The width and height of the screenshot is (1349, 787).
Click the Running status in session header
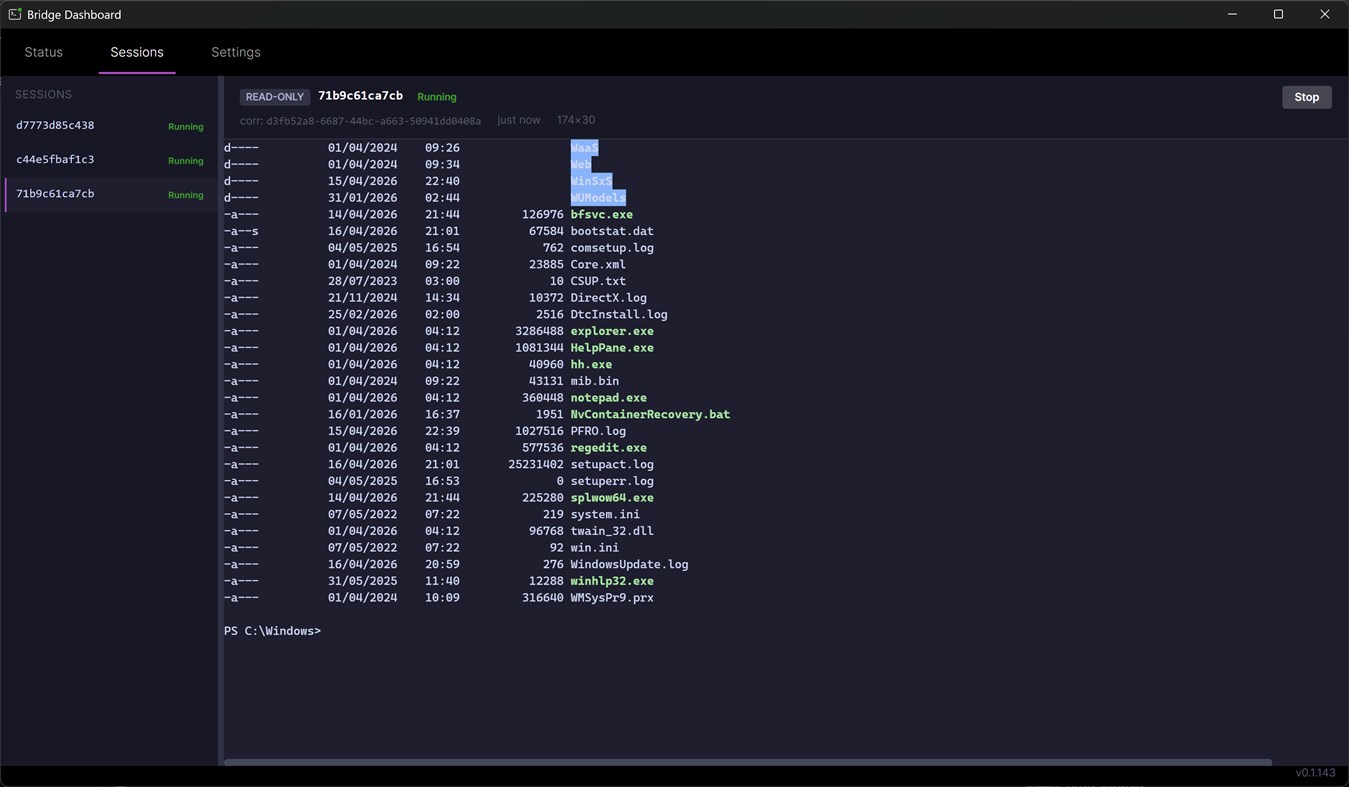(x=437, y=97)
